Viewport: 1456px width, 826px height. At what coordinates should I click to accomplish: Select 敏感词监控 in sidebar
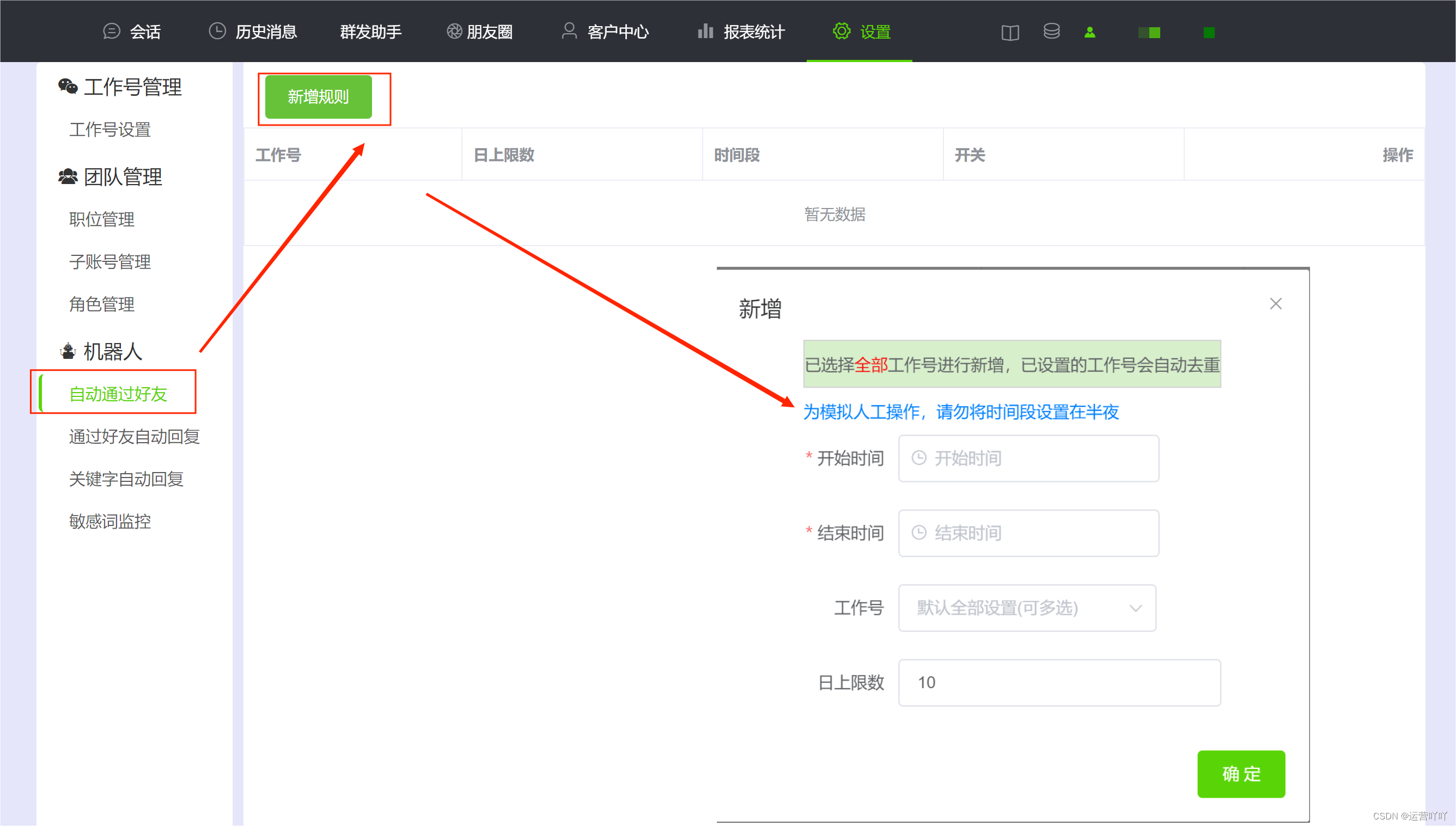click(110, 522)
